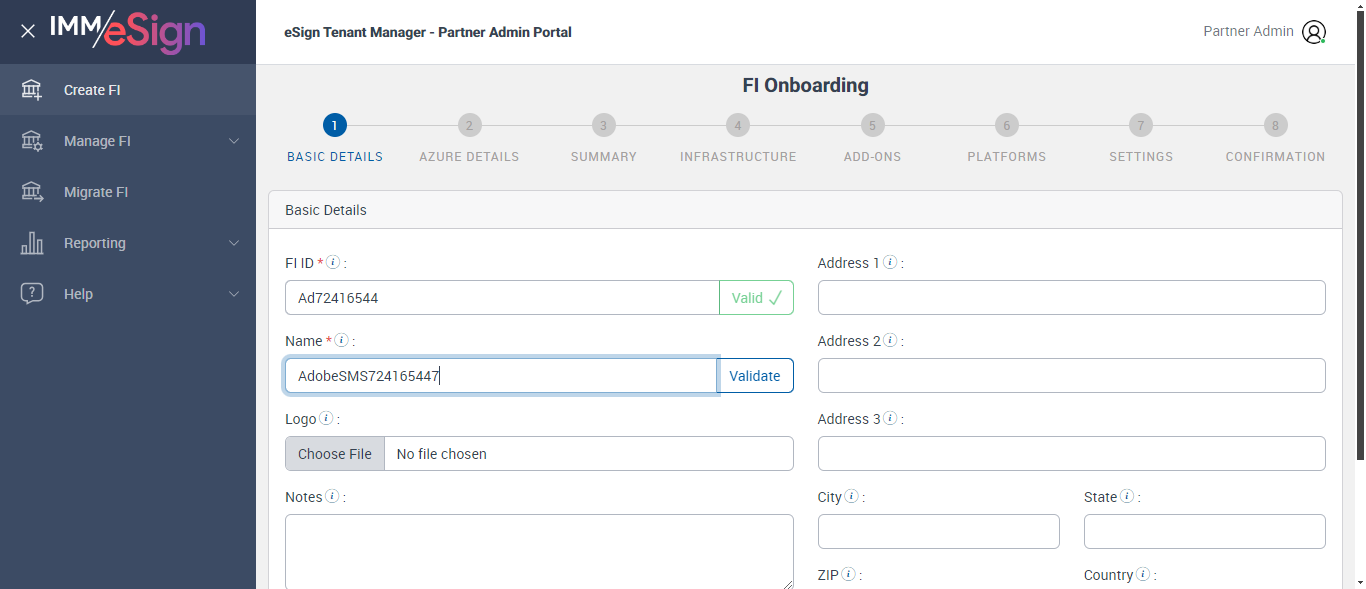Click the info icon beside Logo label
Screen dimensions: 1366x589
tap(326, 419)
